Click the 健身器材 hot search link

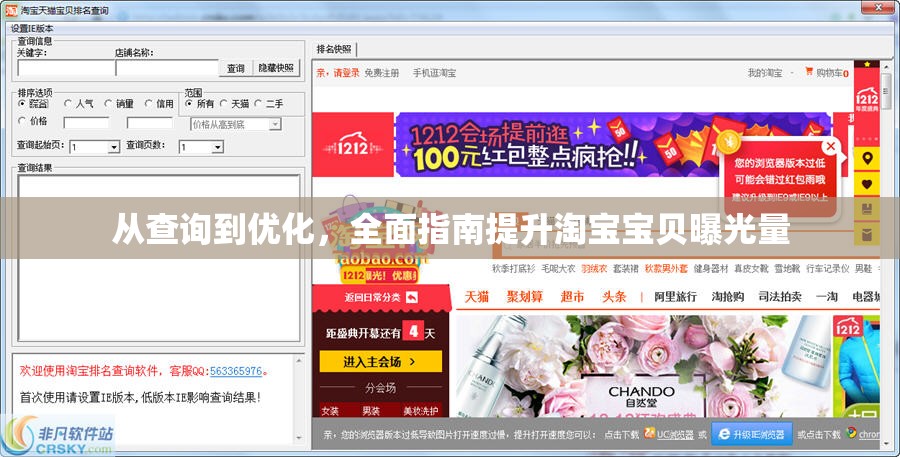click(x=711, y=268)
